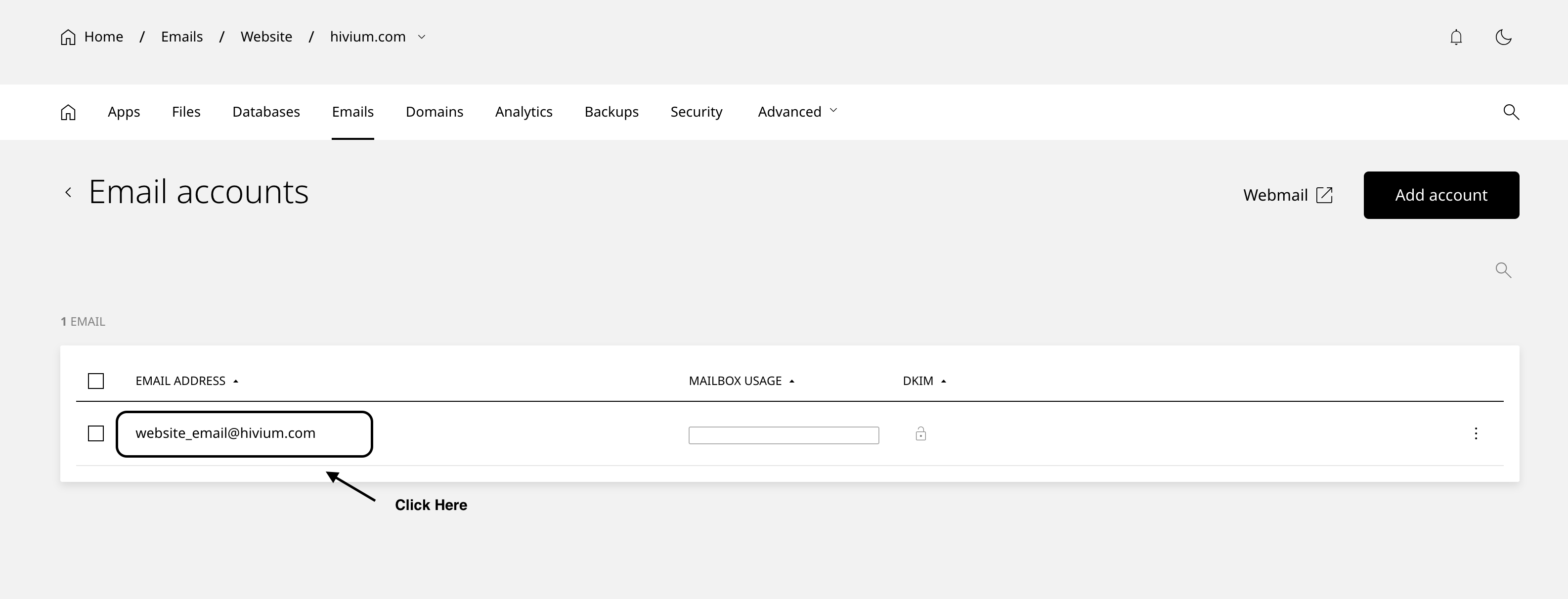Viewport: 1568px width, 599px height.
Task: Tick the select-all checkbox in header
Action: click(95, 381)
